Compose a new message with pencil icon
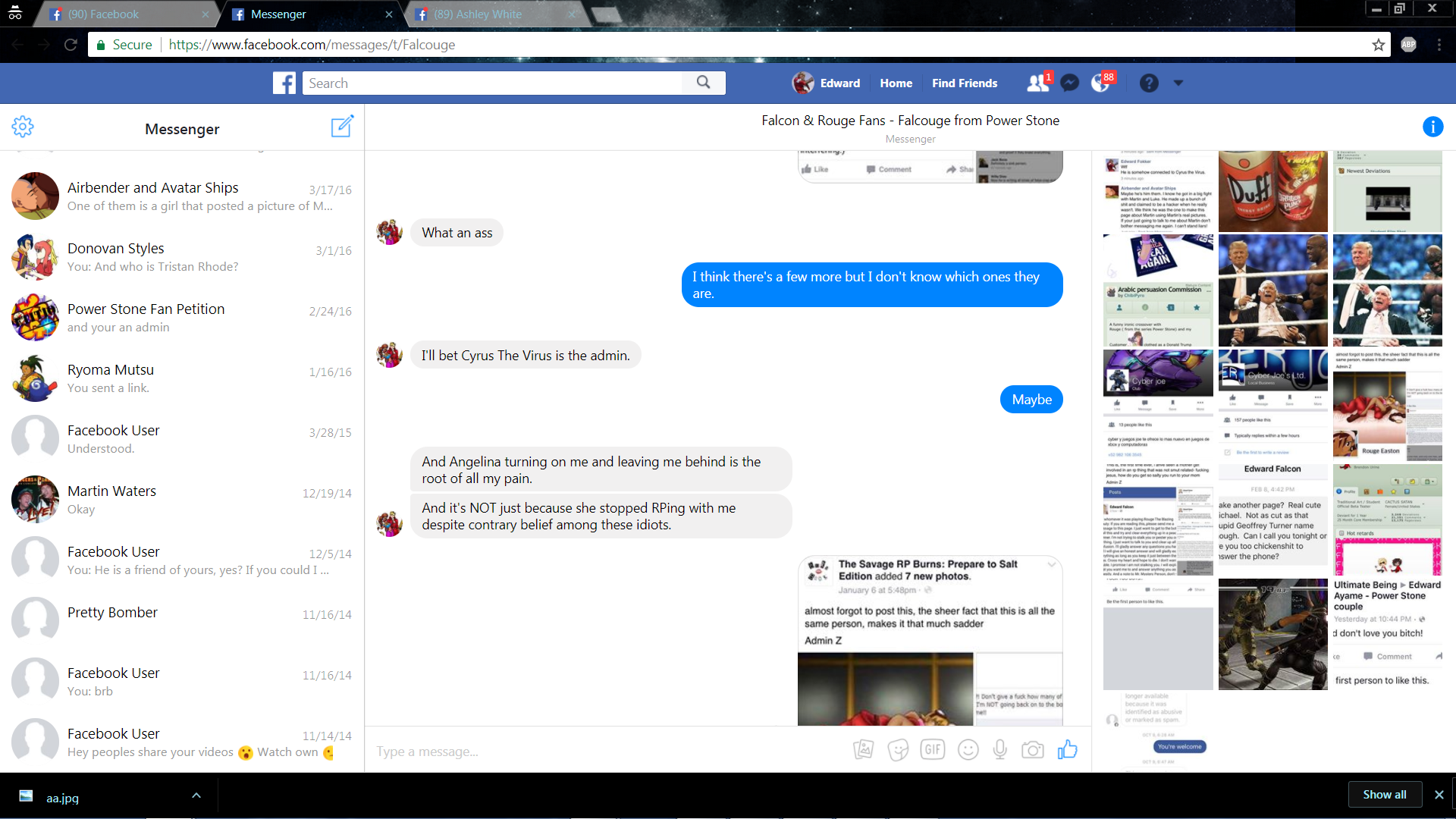The height and width of the screenshot is (819, 1456). pyautogui.click(x=342, y=126)
